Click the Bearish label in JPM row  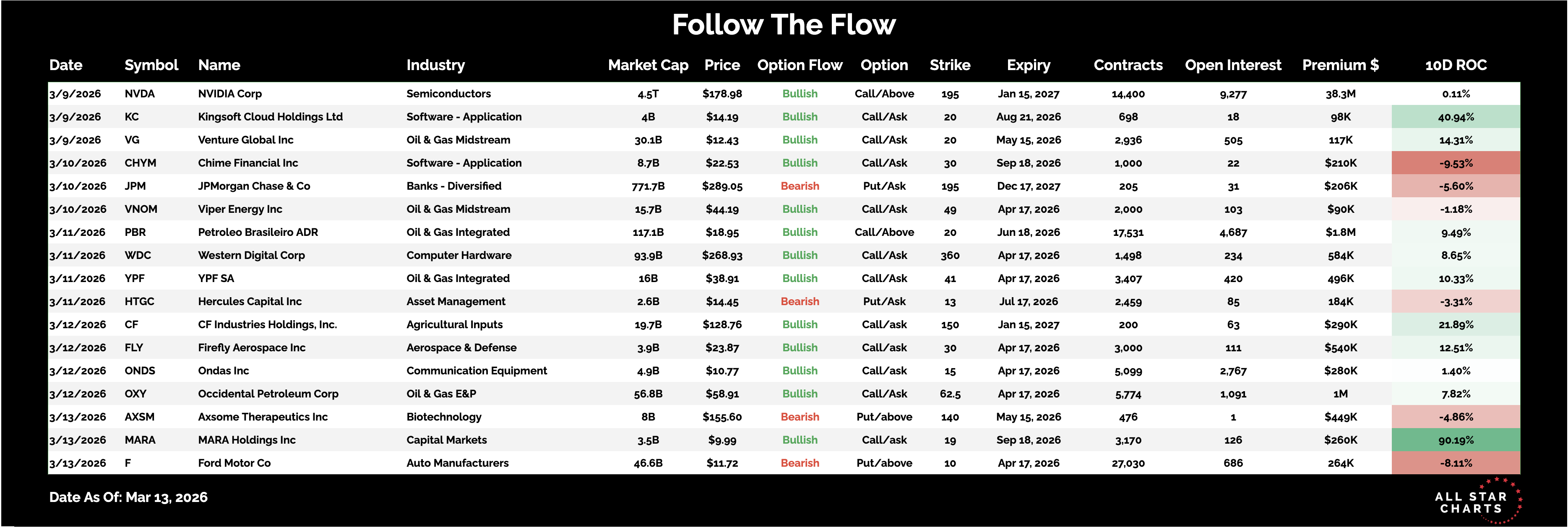point(799,186)
